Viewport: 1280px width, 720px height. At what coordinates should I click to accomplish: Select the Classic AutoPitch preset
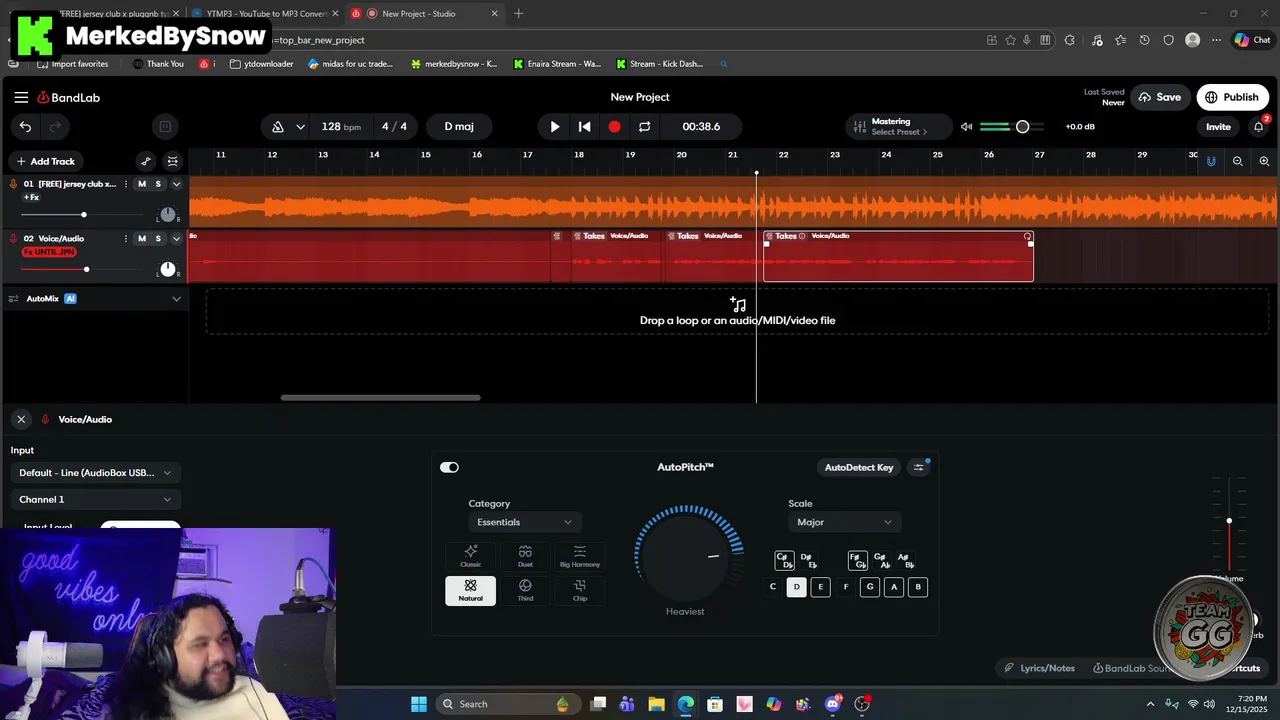coord(471,556)
